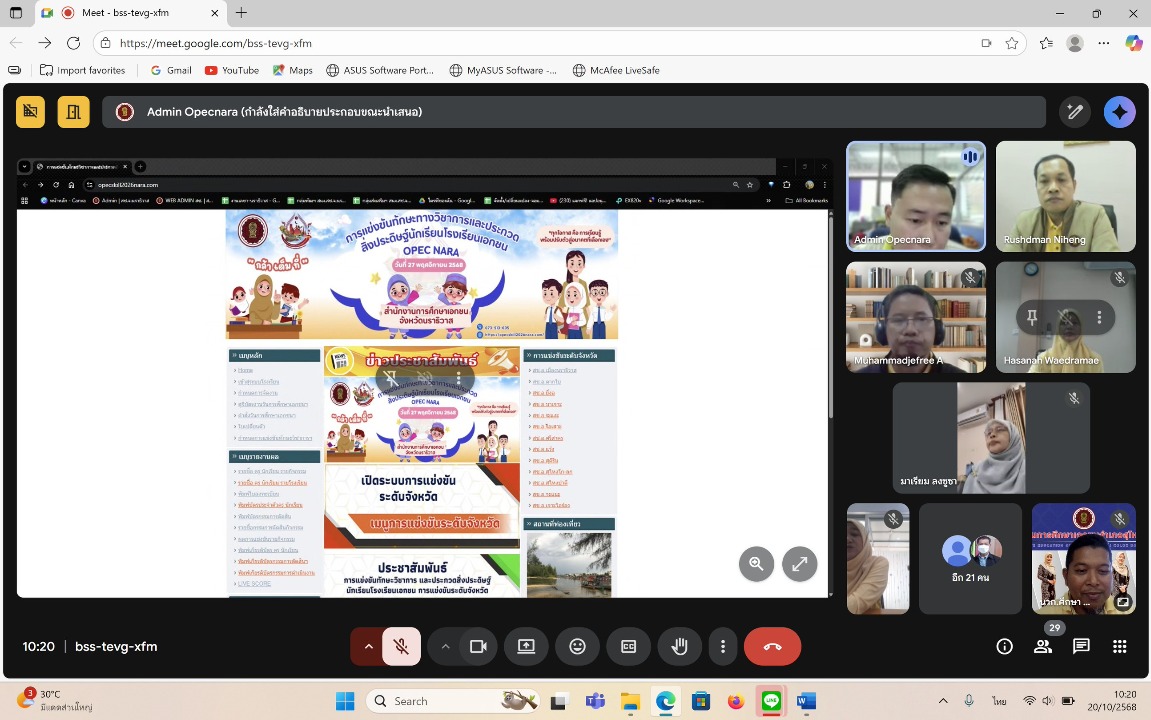
Task: Open the in-call chat panel
Action: pos(1081,647)
